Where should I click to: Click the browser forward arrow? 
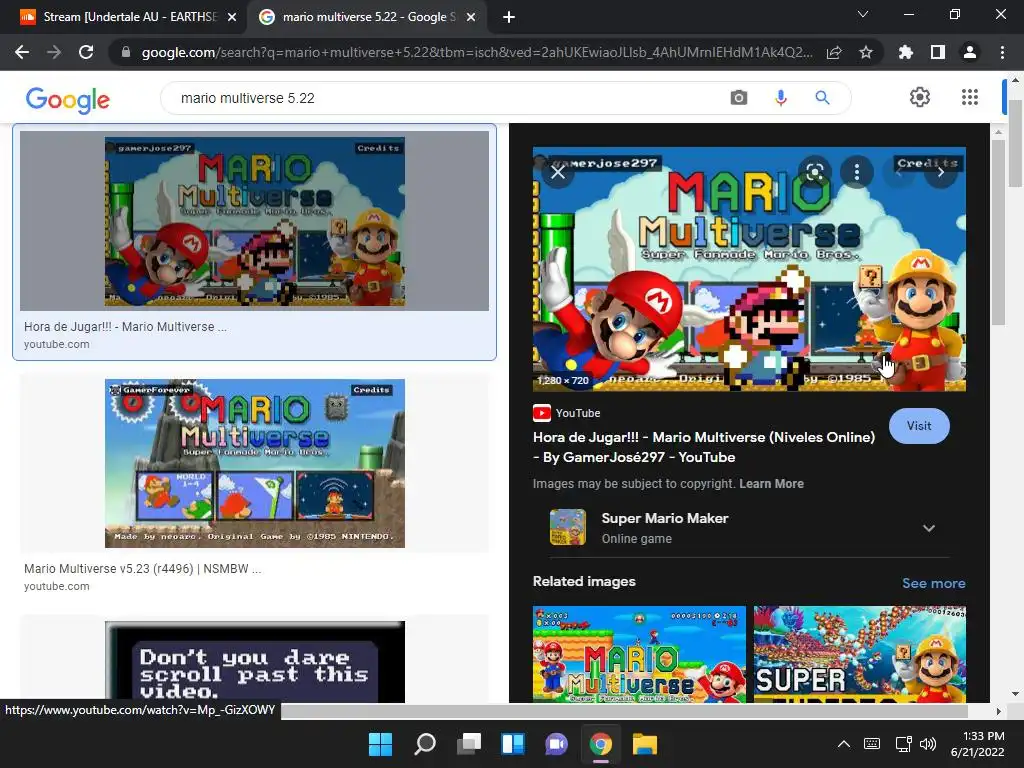point(54,52)
